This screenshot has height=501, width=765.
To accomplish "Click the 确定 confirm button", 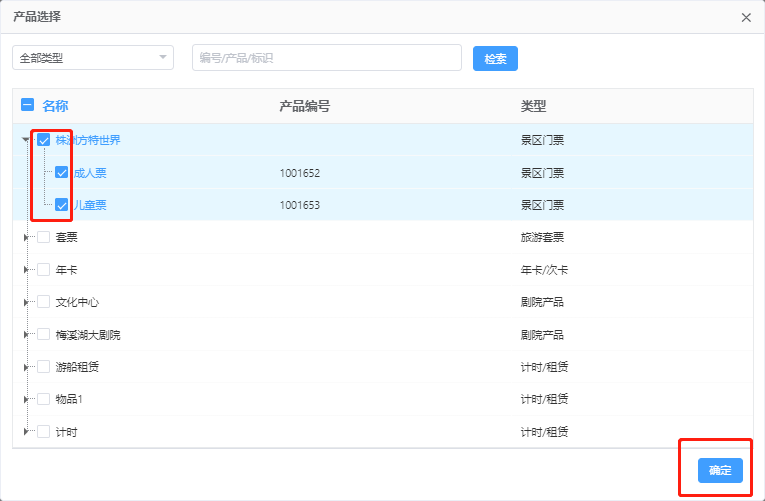I will pos(720,470).
